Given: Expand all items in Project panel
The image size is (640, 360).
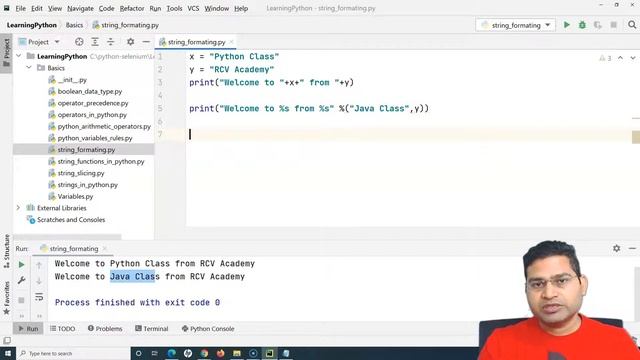Looking at the screenshot, I should [95, 42].
